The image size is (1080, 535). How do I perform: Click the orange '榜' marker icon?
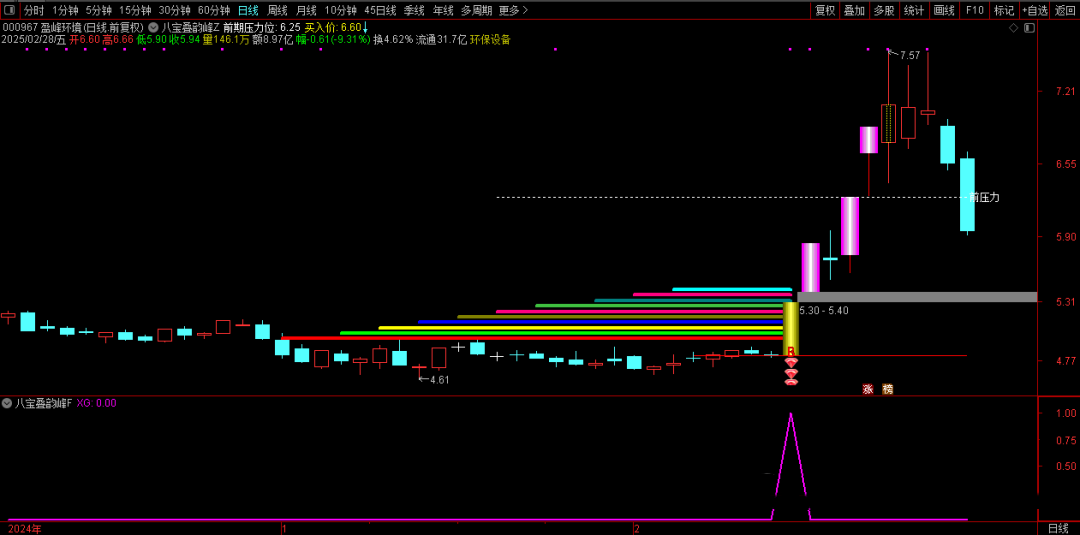pos(887,389)
